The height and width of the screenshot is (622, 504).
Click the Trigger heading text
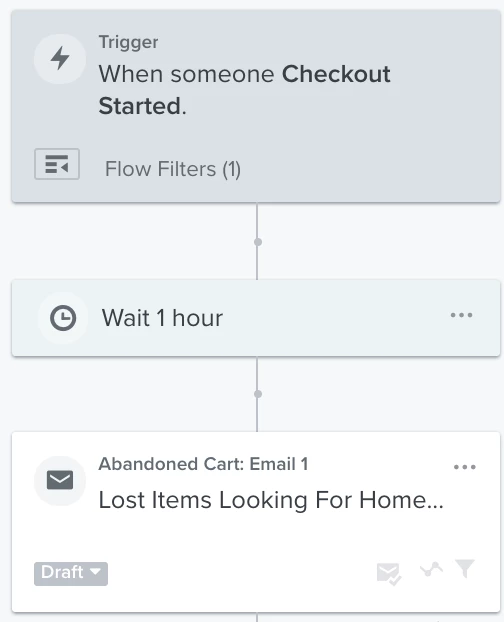[128, 42]
